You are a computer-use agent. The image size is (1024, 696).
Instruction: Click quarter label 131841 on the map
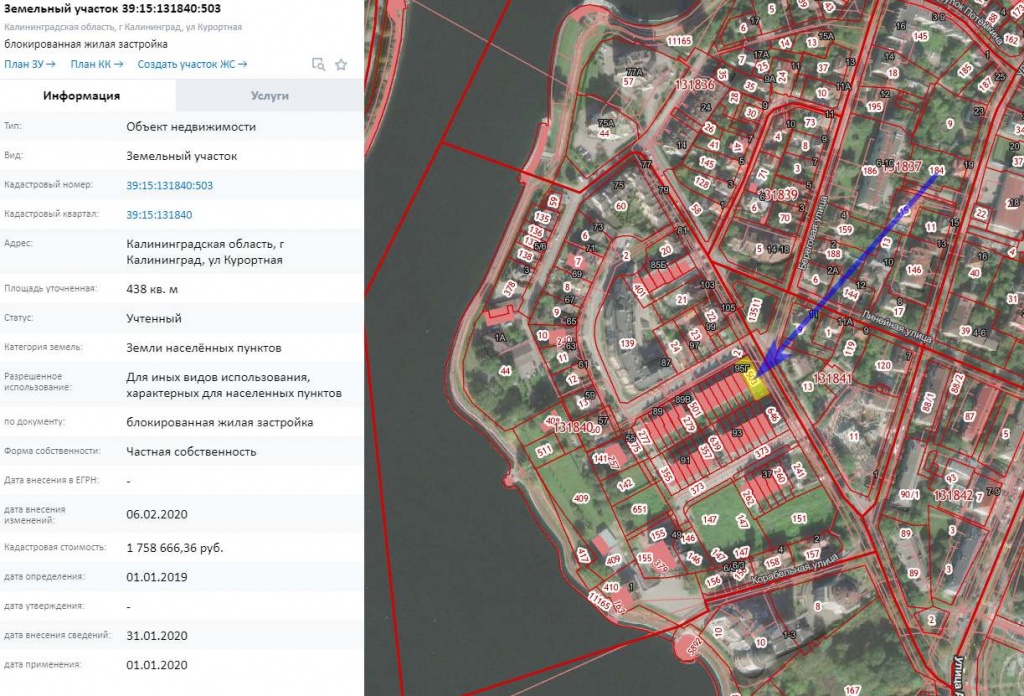tap(832, 378)
